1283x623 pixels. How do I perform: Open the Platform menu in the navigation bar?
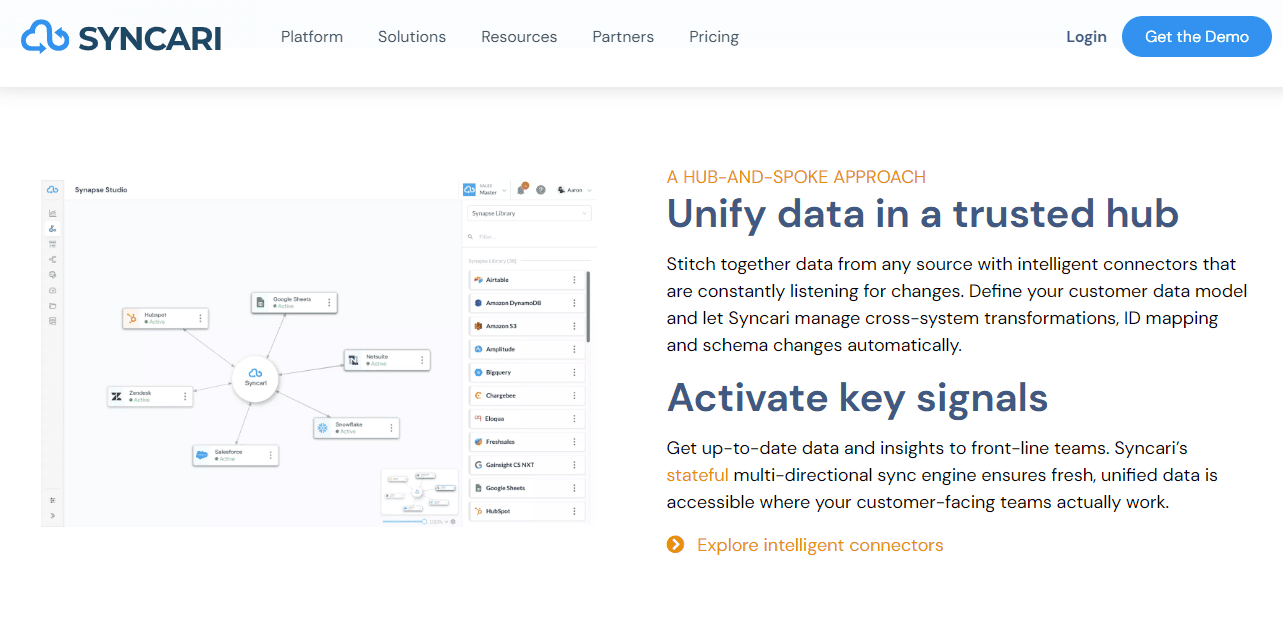311,37
